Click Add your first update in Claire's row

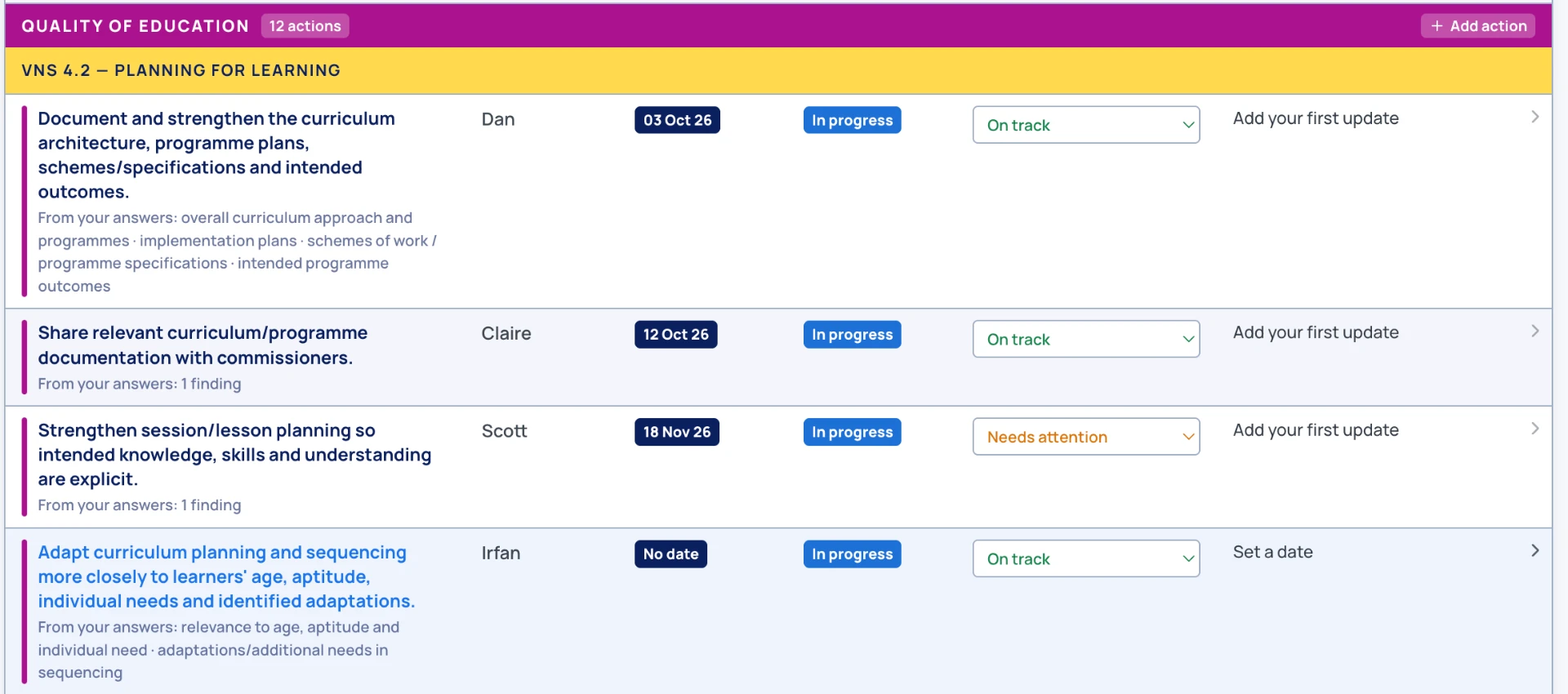[x=1316, y=332]
